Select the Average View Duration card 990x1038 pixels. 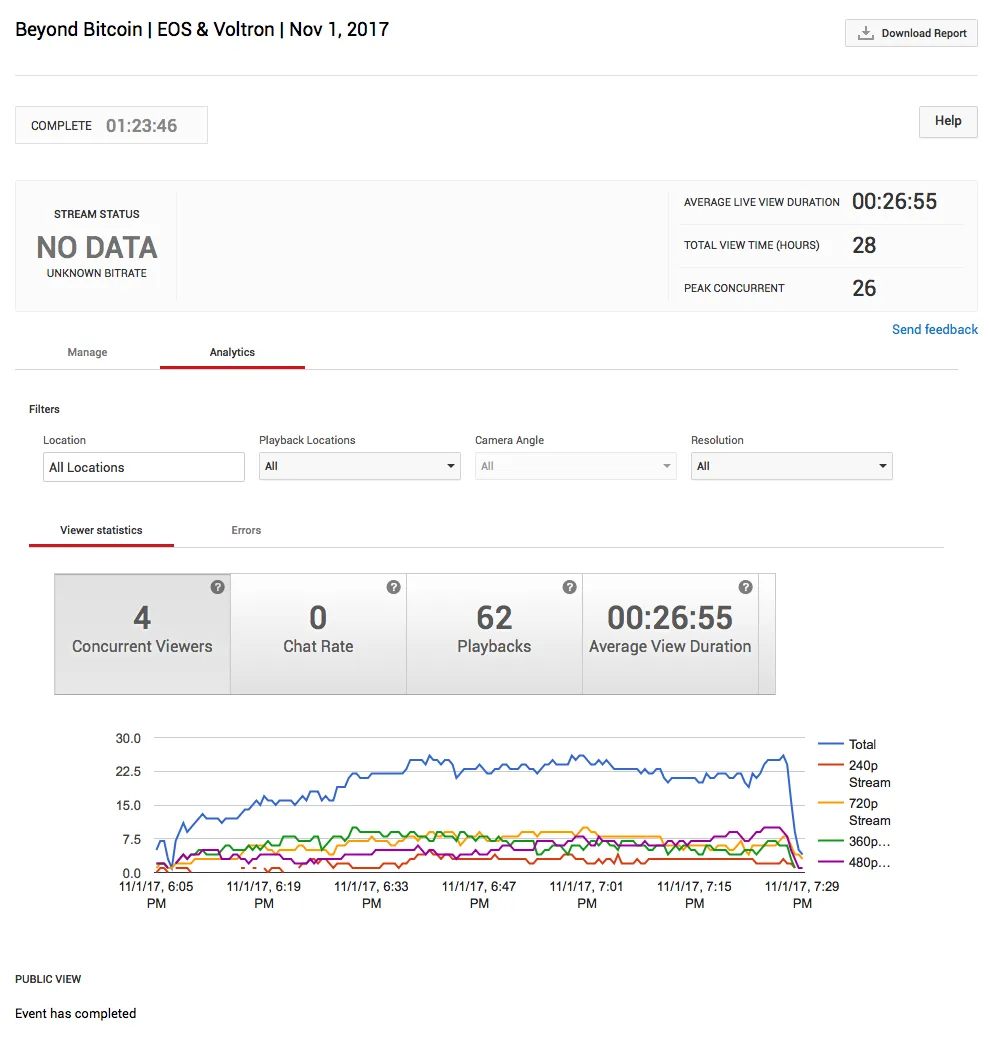pos(670,634)
